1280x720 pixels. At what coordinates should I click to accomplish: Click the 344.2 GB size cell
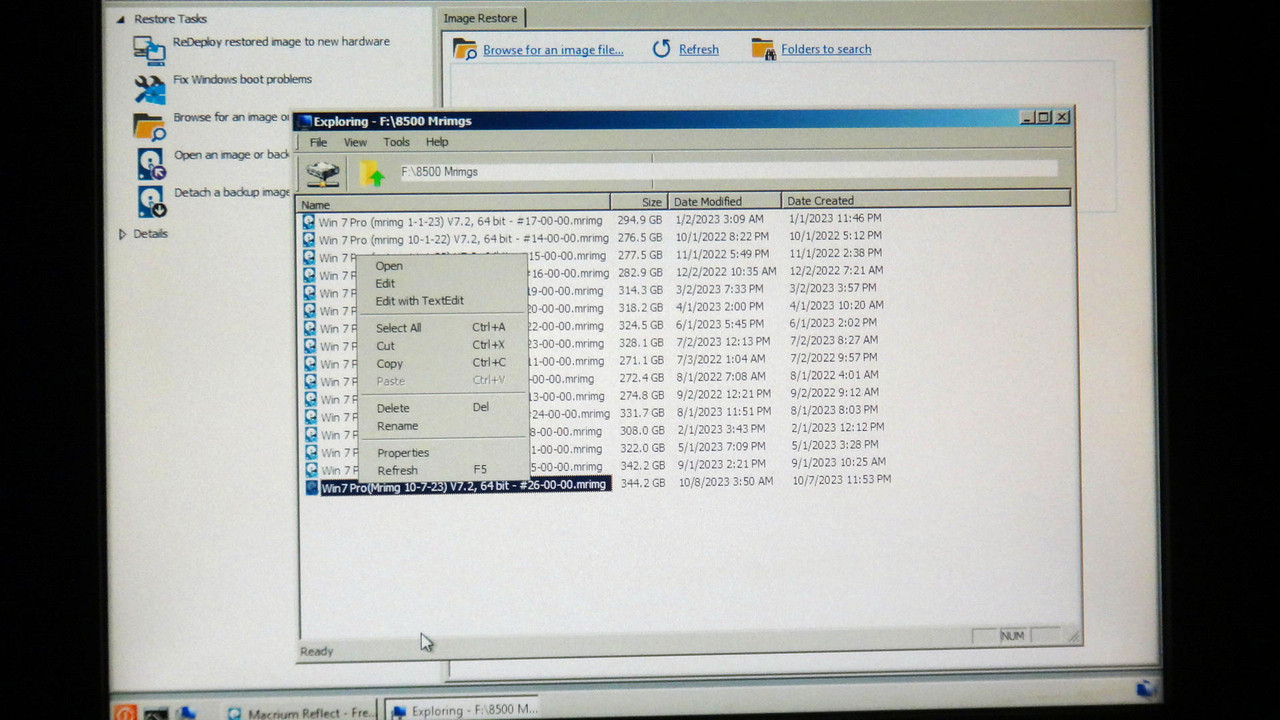[643, 483]
